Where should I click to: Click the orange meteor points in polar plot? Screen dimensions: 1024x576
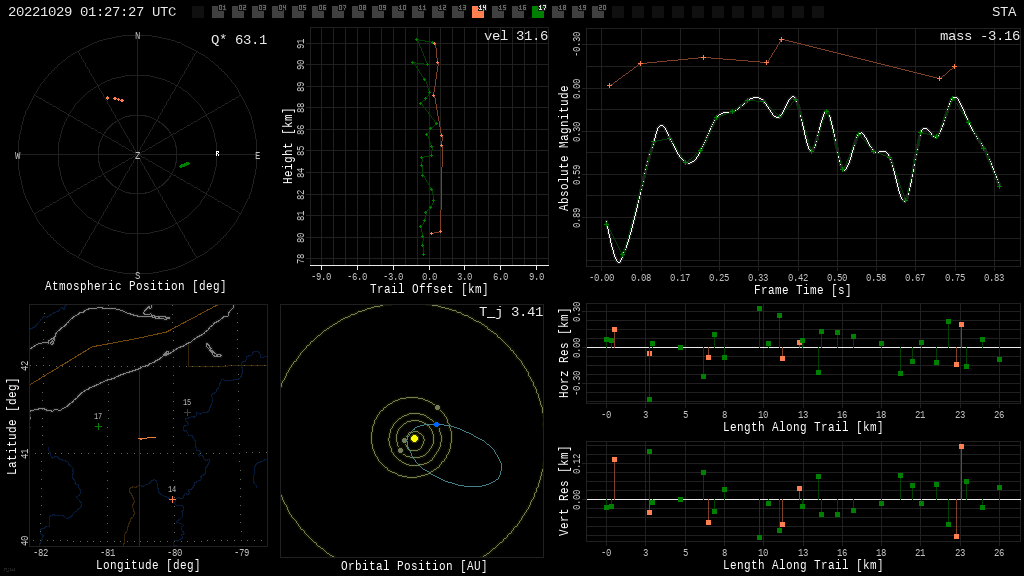click(x=115, y=99)
